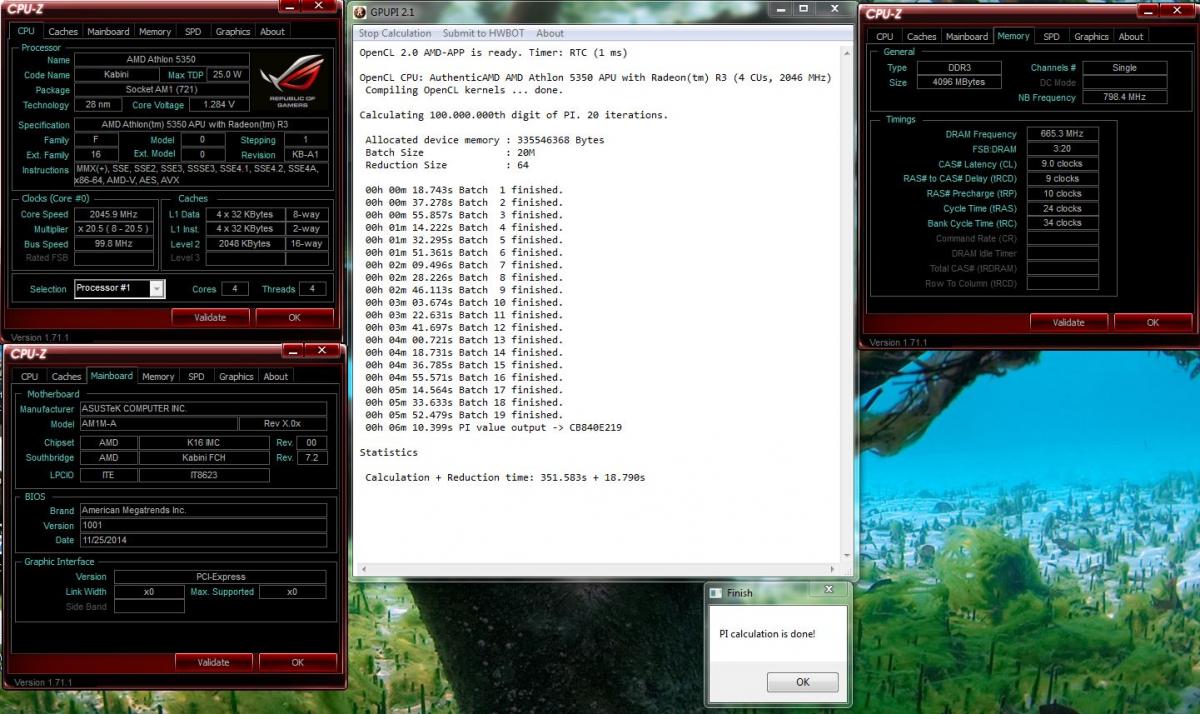Minimize the GPUPI 2.1 window

781,11
